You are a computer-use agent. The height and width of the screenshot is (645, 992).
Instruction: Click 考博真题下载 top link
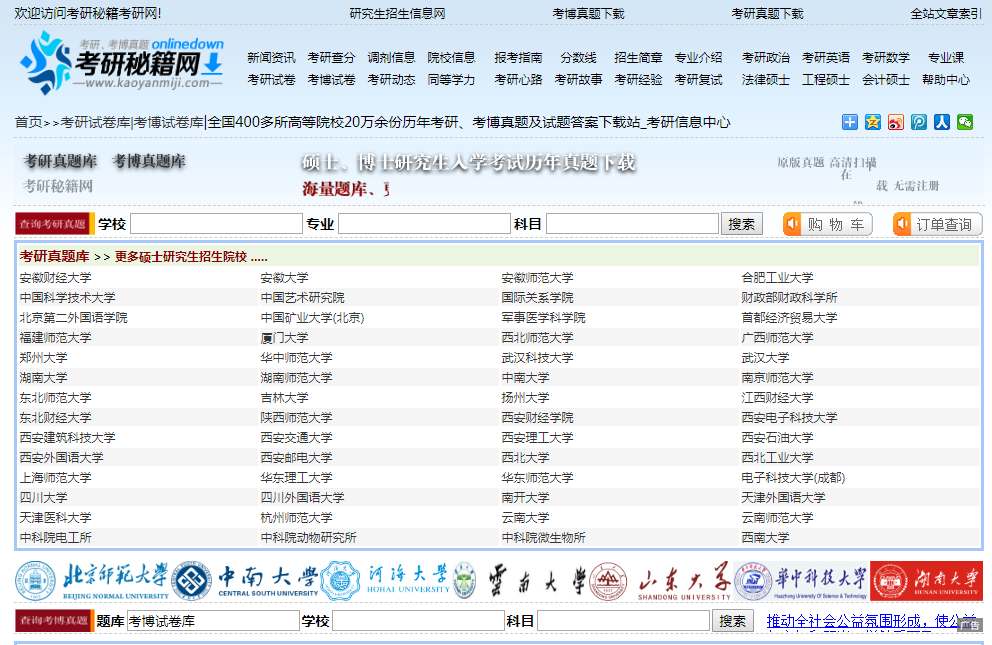tap(588, 13)
